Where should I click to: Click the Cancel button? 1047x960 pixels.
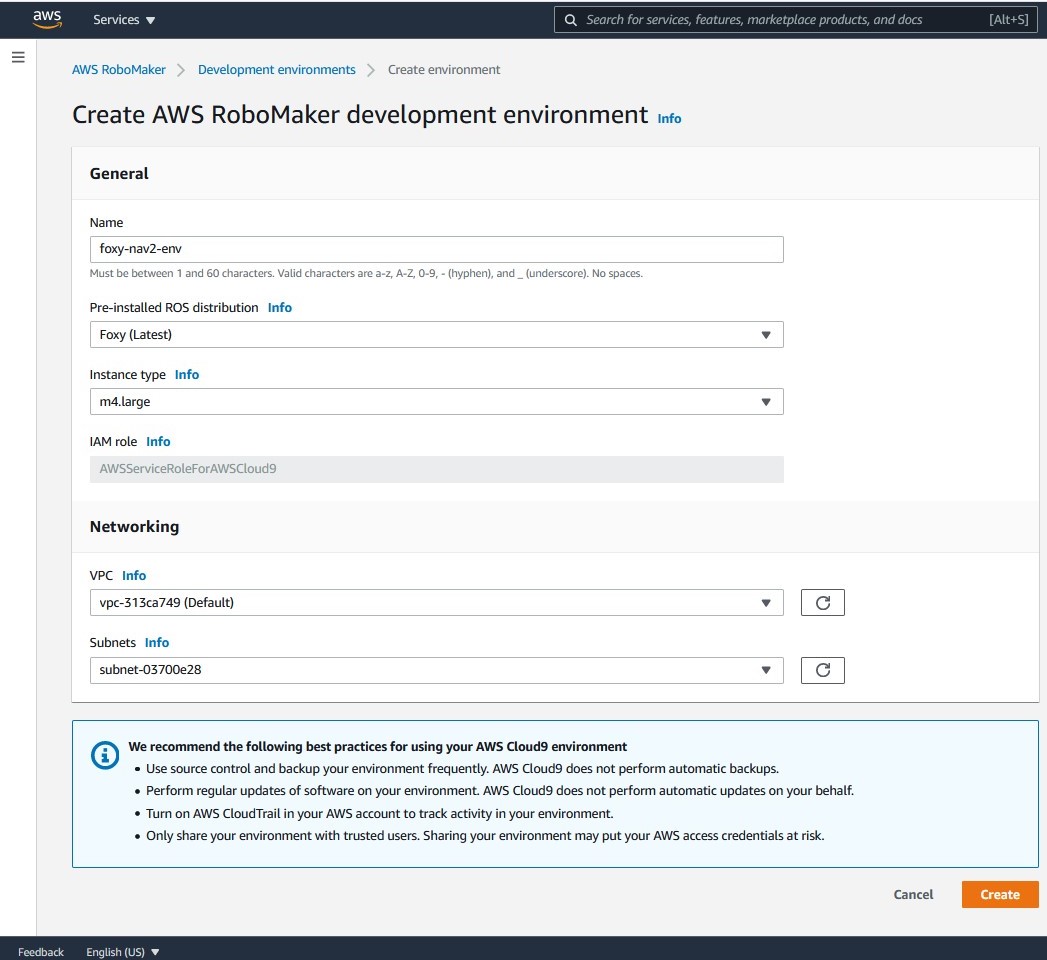click(913, 895)
